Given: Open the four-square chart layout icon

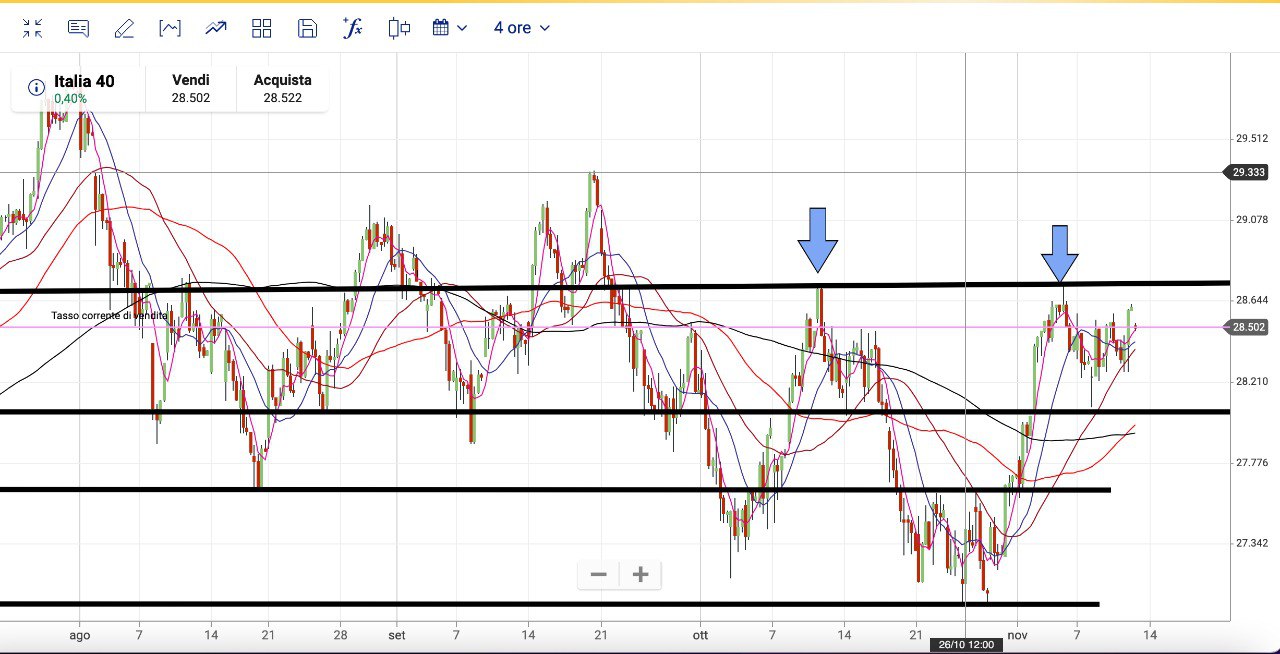Looking at the screenshot, I should (262, 28).
